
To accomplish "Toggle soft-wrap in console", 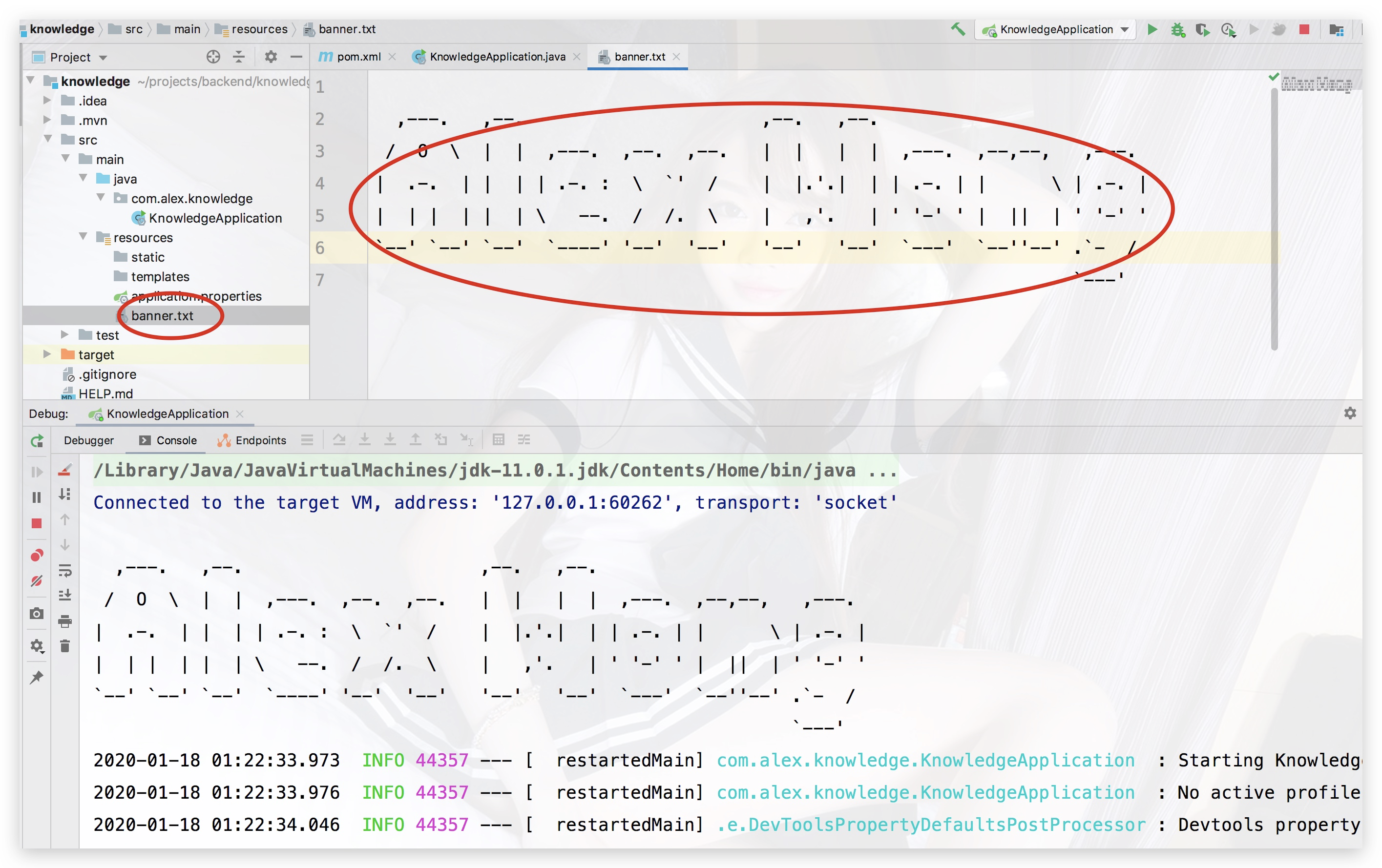I will (65, 570).
